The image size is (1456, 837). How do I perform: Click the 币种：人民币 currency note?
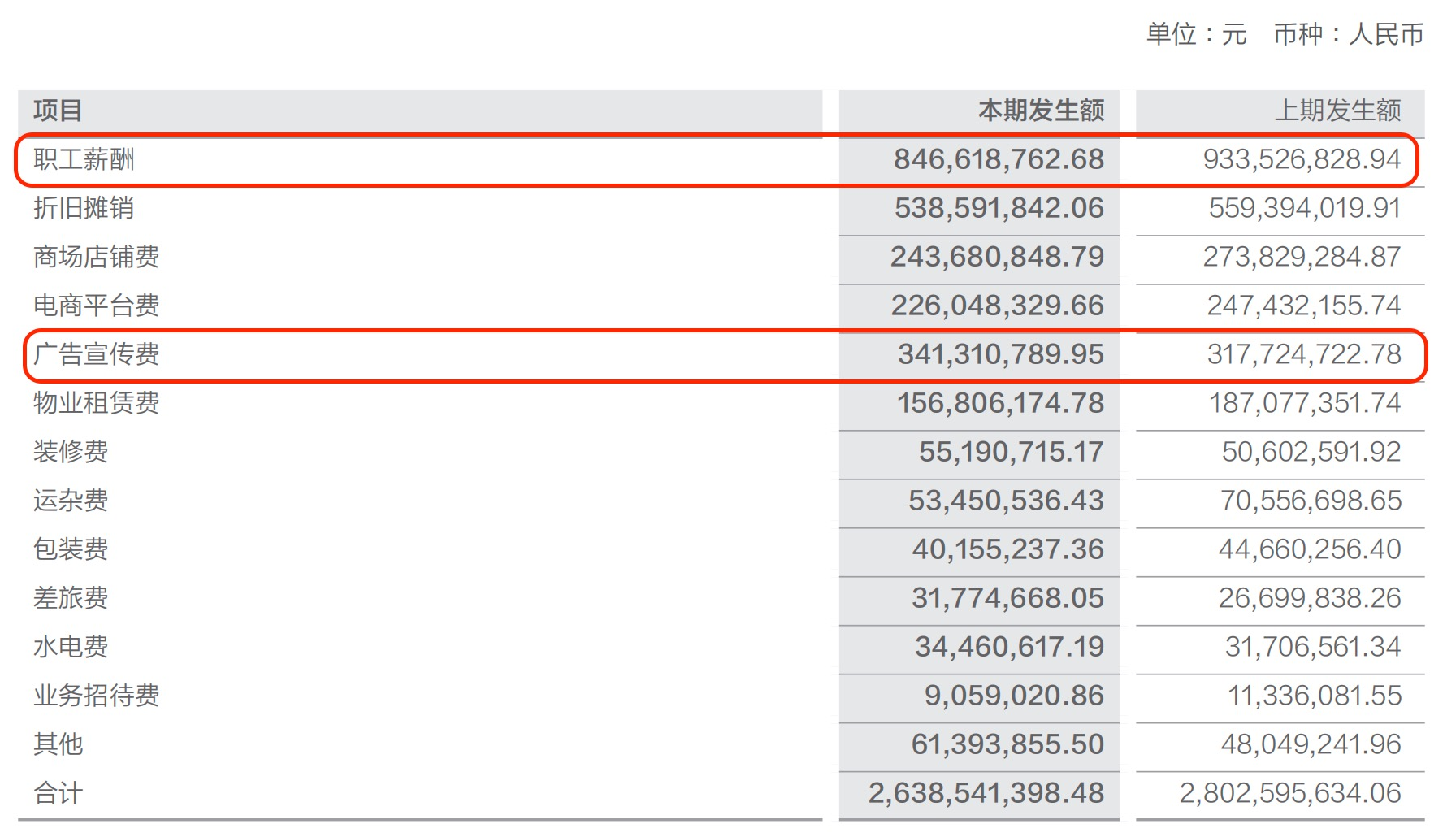pos(1348,34)
